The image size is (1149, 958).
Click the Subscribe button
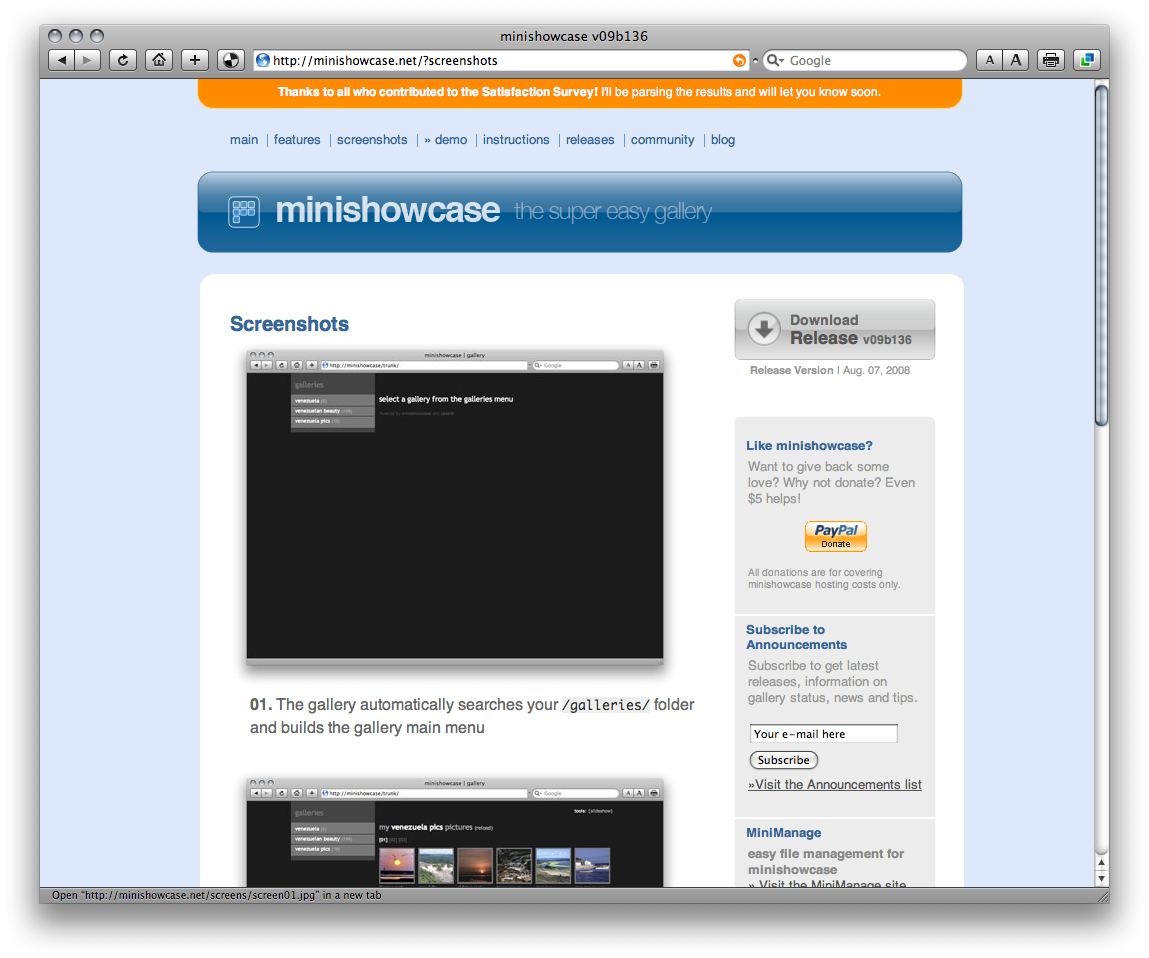pos(783,760)
